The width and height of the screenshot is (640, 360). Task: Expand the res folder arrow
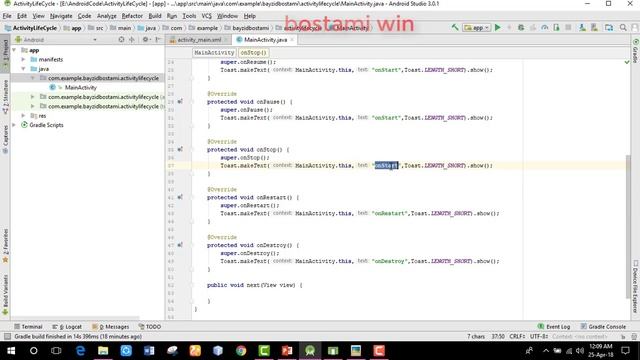24,116
